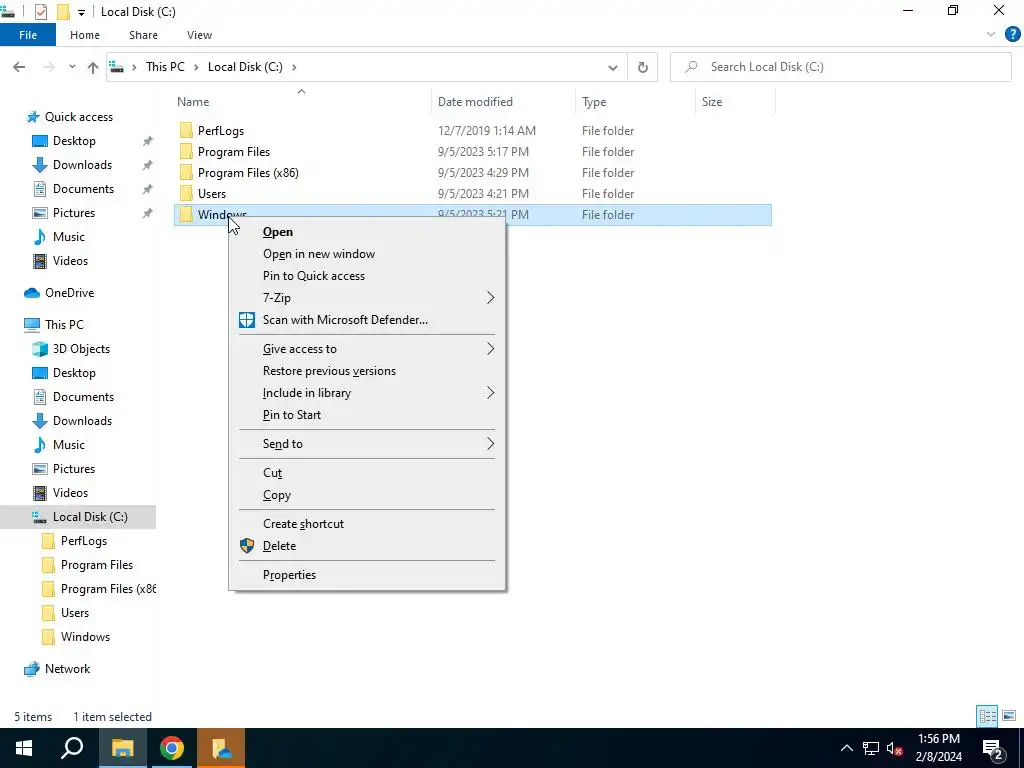Screen dimensions: 1024x768
Task: Open the Network icon in sidebar
Action: pyautogui.click(x=32, y=669)
